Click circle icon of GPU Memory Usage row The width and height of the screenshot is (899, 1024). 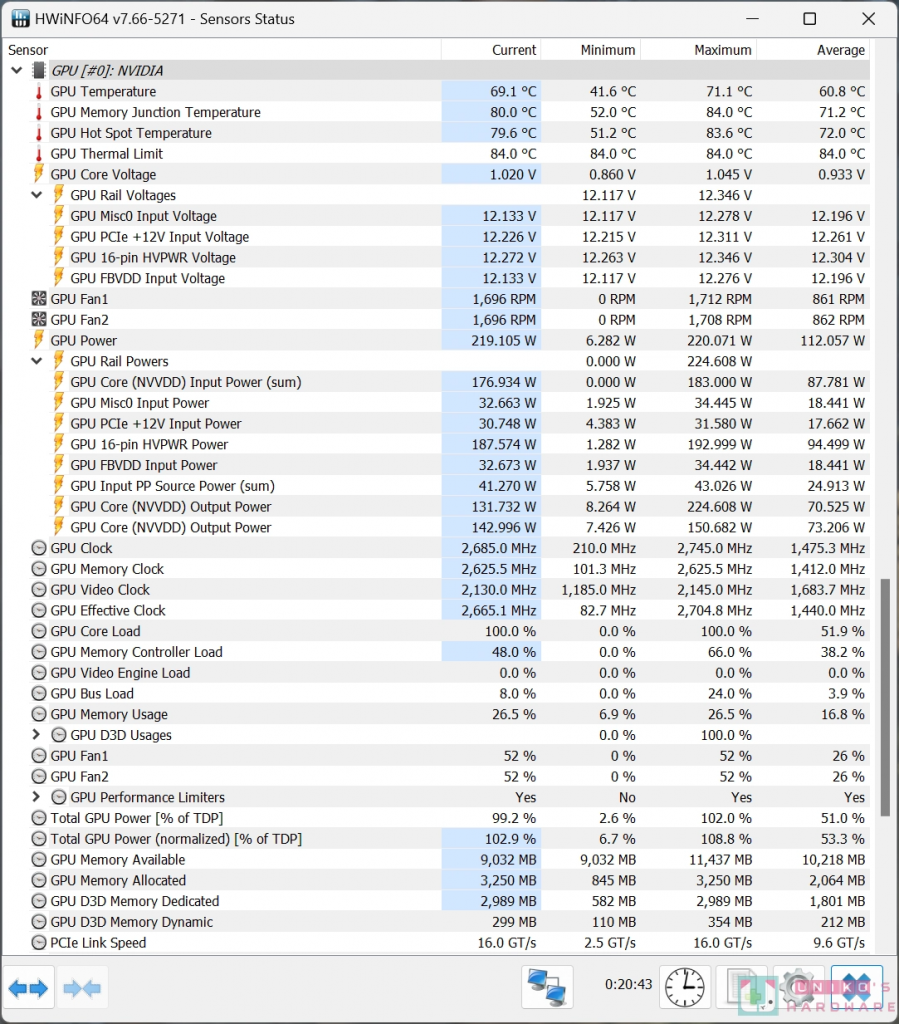39,714
